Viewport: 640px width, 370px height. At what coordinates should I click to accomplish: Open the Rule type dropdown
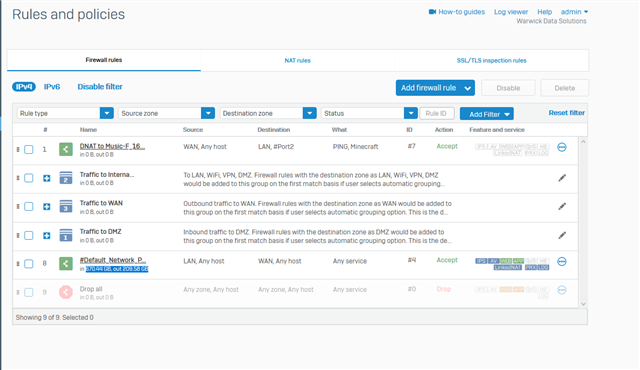65,113
